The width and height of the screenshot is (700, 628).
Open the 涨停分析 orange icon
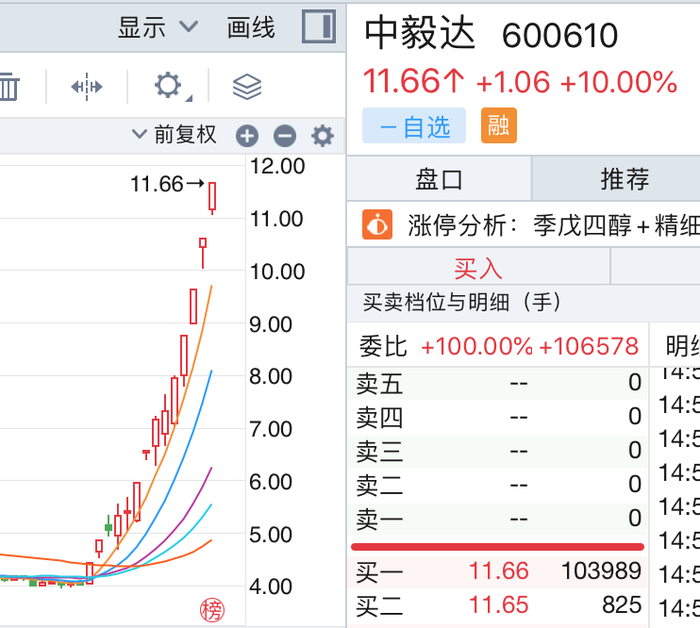(377, 225)
